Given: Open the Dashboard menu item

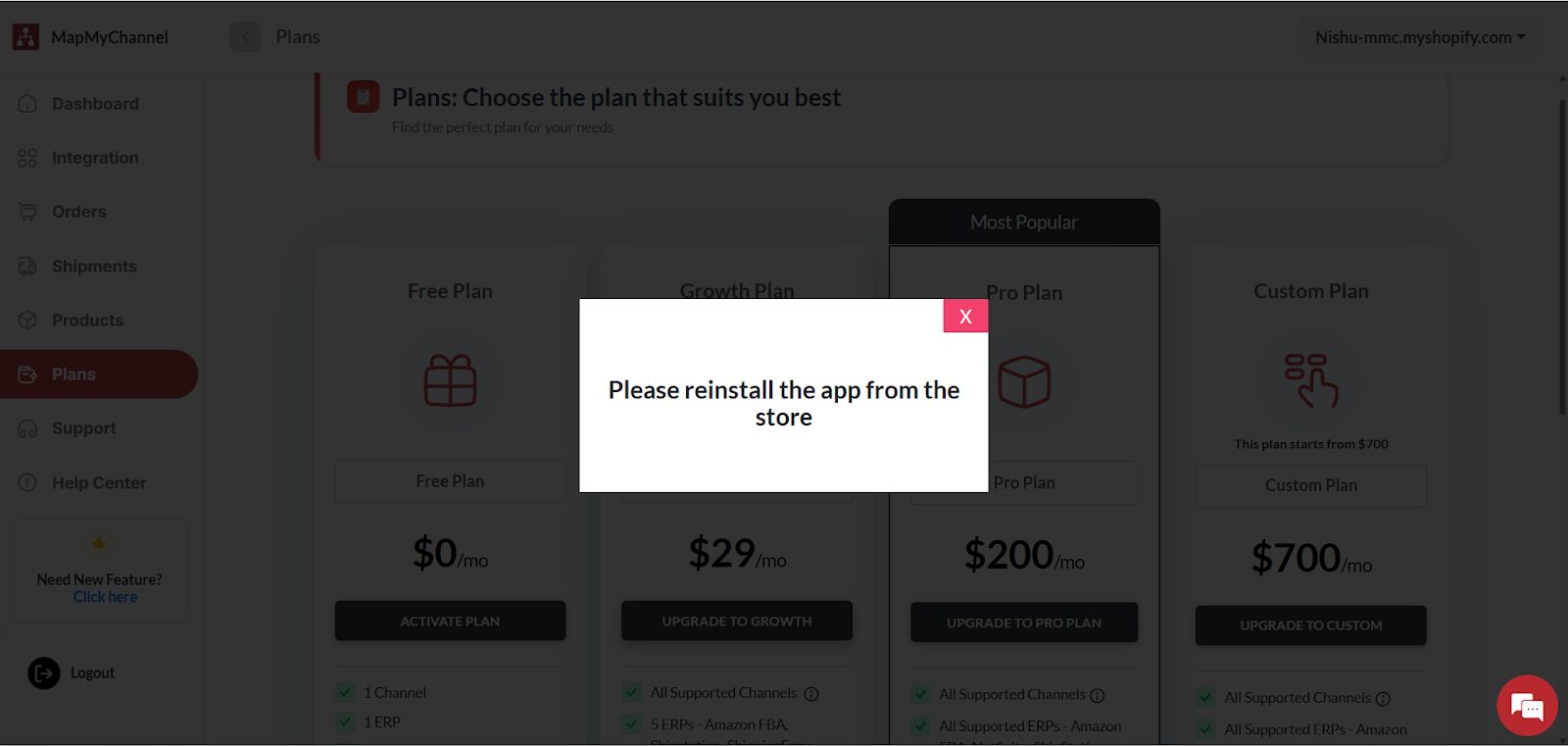Looking at the screenshot, I should pos(95,104).
